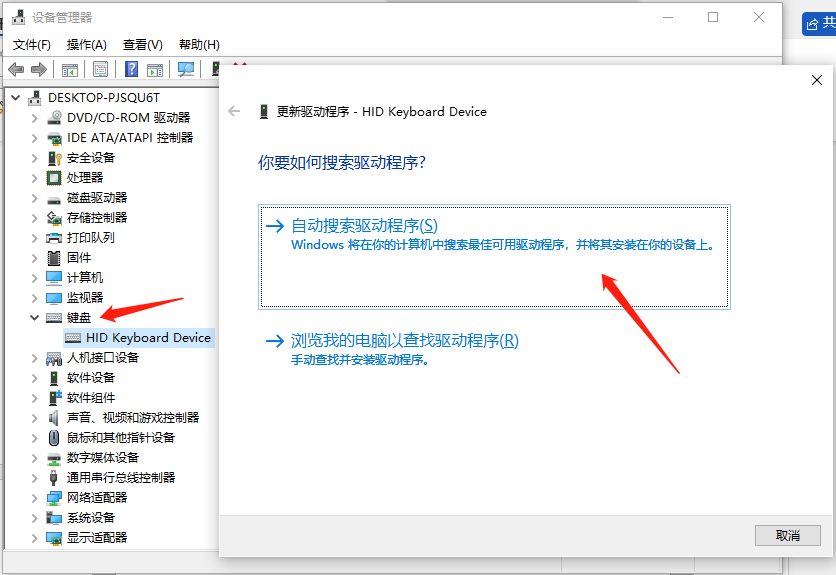Expand the 磁盘驱动器 node

(x=35, y=198)
